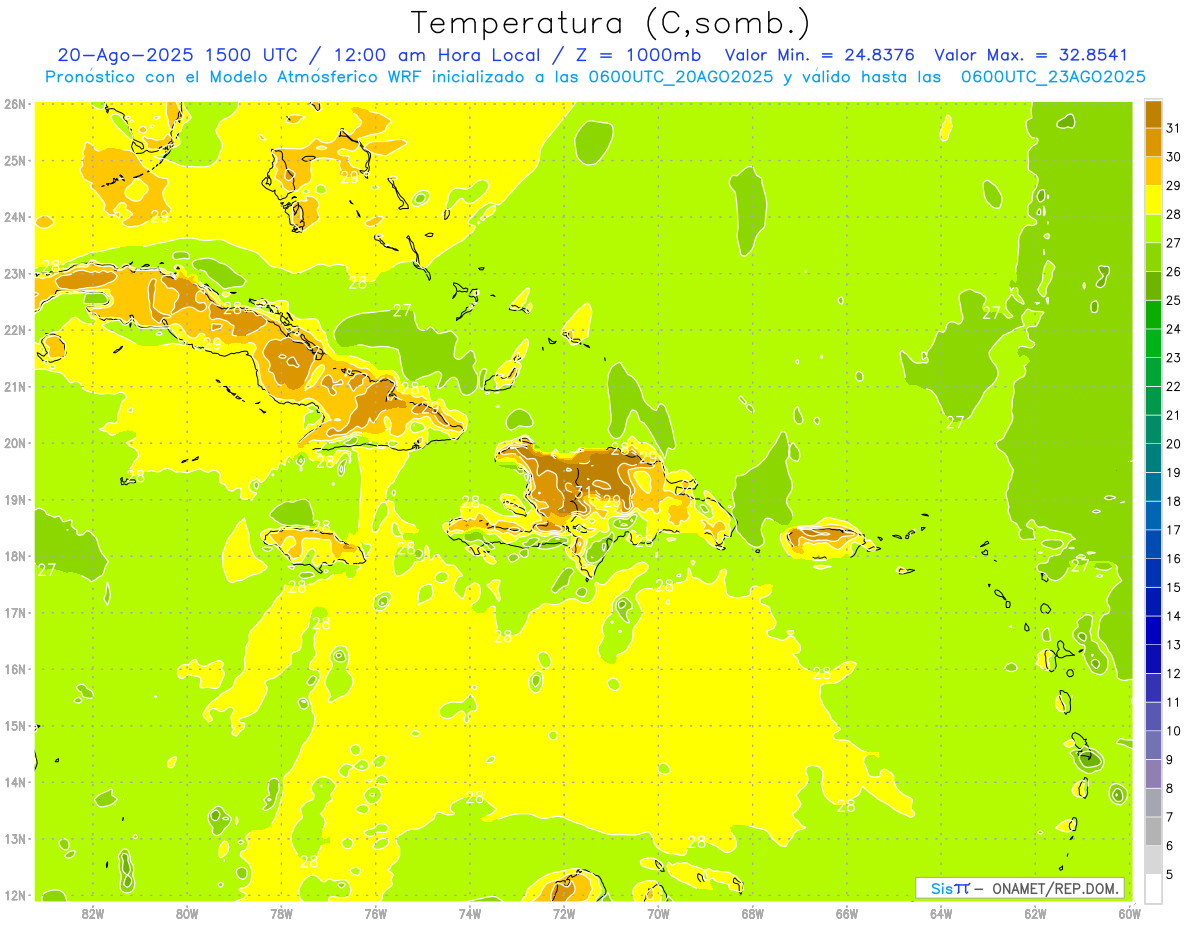The width and height of the screenshot is (1200, 927).
Task: Click the '60W' longitude label
Action: tap(1130, 914)
